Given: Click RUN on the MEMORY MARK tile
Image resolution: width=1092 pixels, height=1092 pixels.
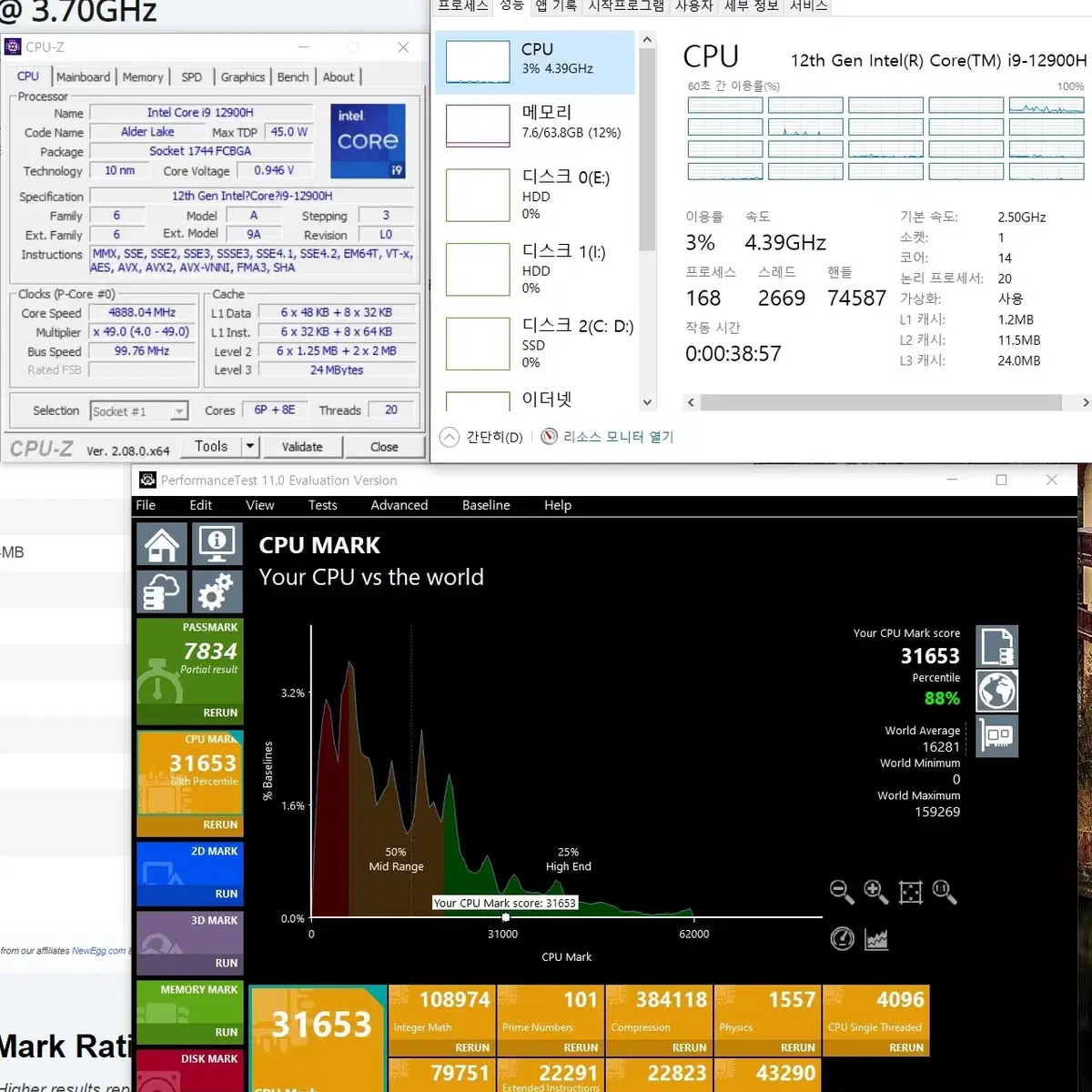Looking at the screenshot, I should 227,1032.
